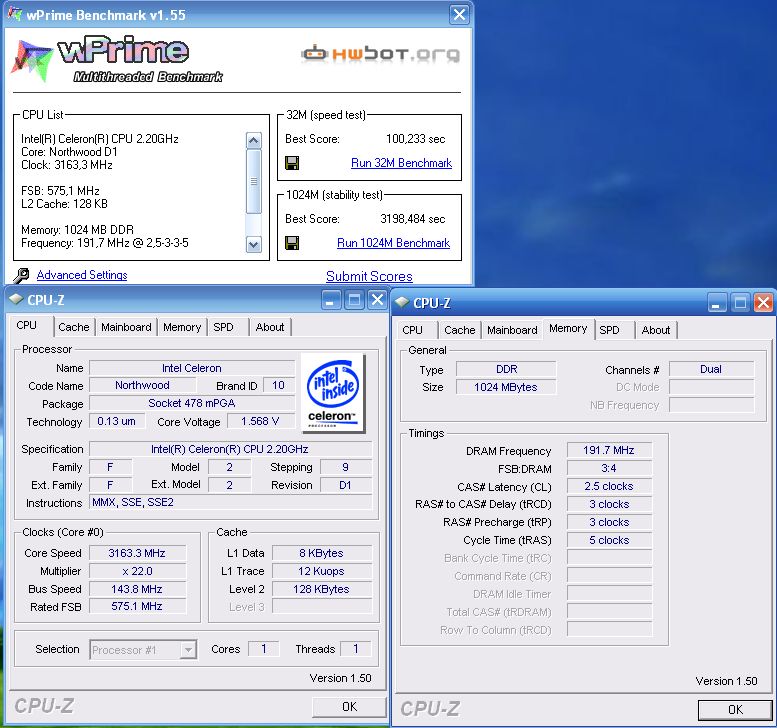Run the 32M Benchmark
777x728 pixels.
click(x=401, y=163)
